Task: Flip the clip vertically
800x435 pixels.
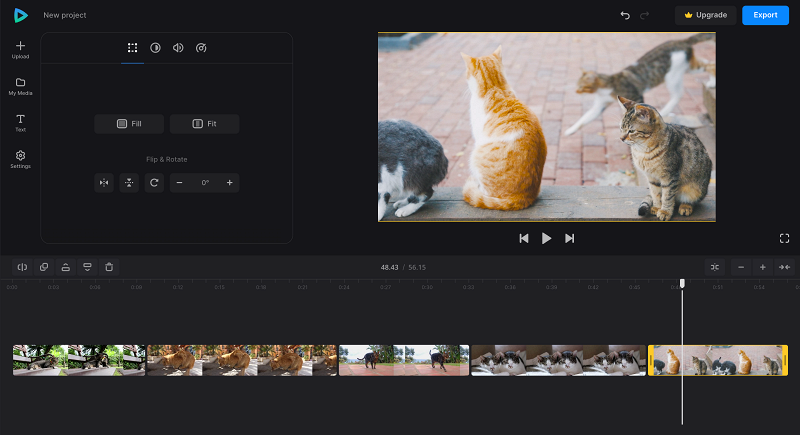Action: pos(129,183)
